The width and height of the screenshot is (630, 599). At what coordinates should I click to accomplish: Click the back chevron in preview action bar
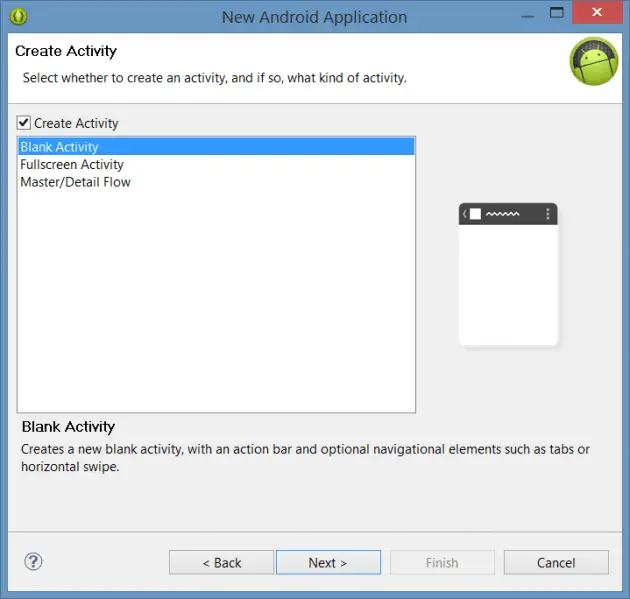click(x=464, y=214)
